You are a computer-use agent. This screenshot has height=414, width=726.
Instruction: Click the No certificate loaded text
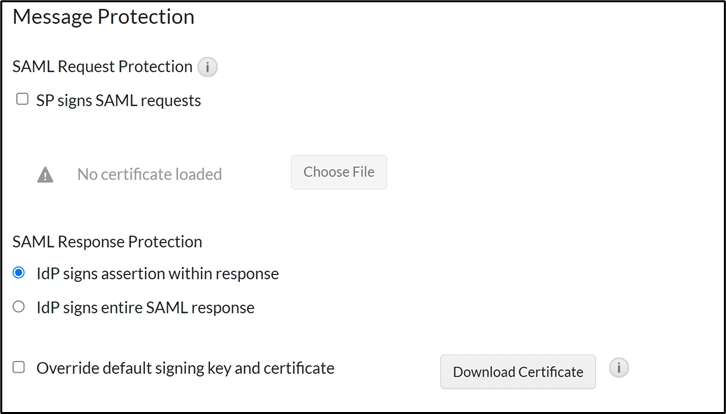149,174
